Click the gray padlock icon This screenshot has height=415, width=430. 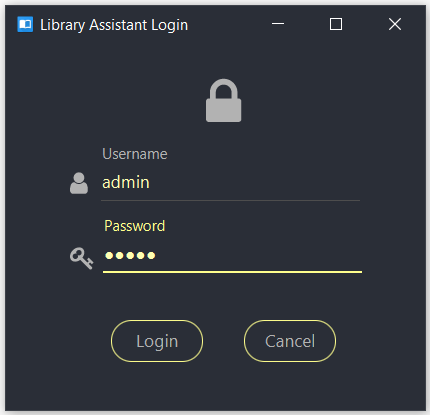tap(223, 100)
